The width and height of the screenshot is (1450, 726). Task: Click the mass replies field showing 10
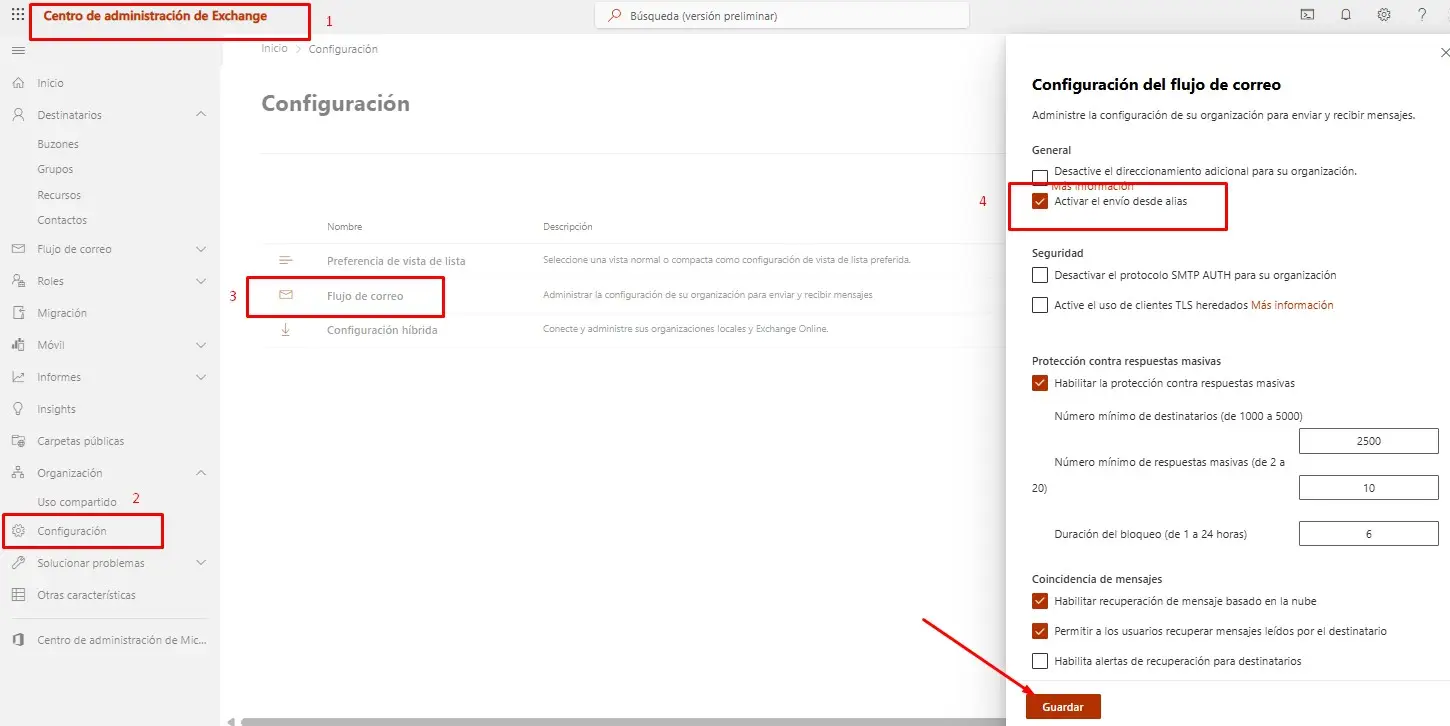point(1368,488)
